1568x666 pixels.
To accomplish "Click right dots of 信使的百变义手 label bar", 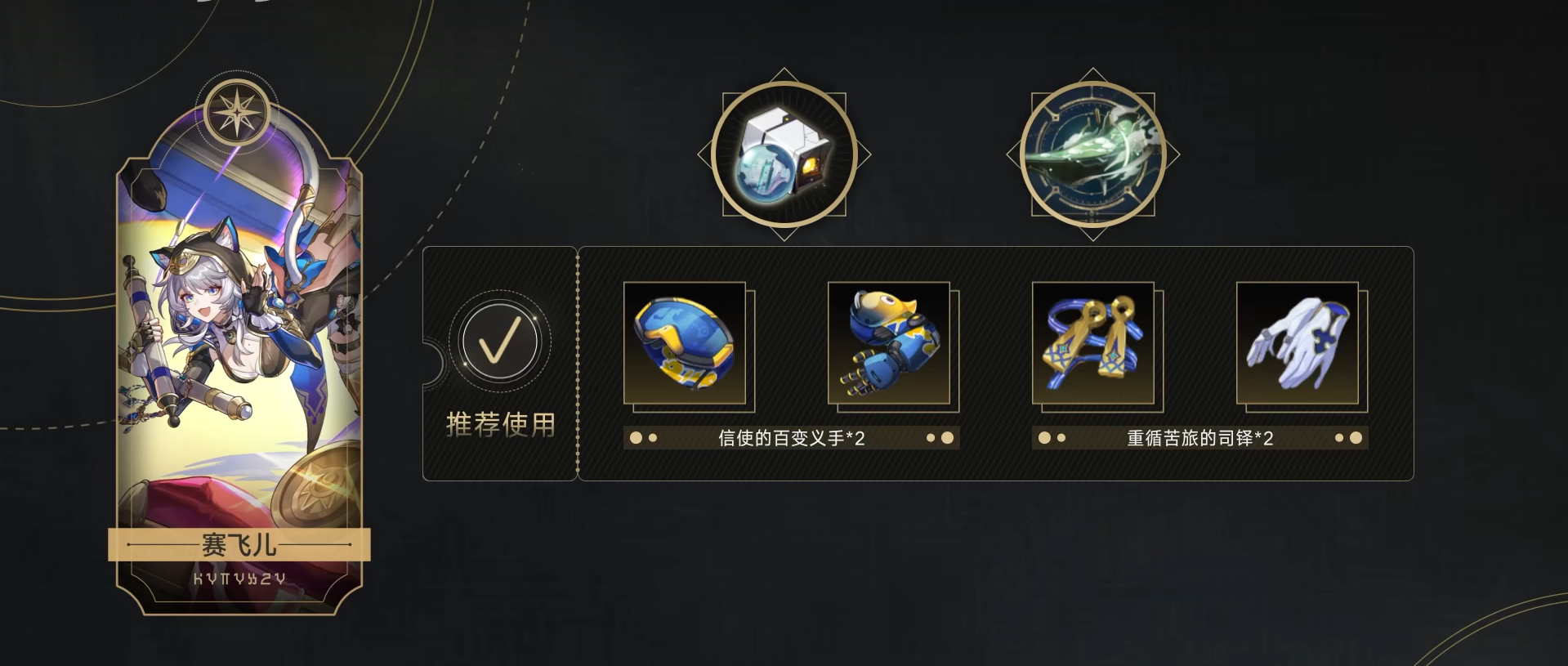I will coord(940,438).
